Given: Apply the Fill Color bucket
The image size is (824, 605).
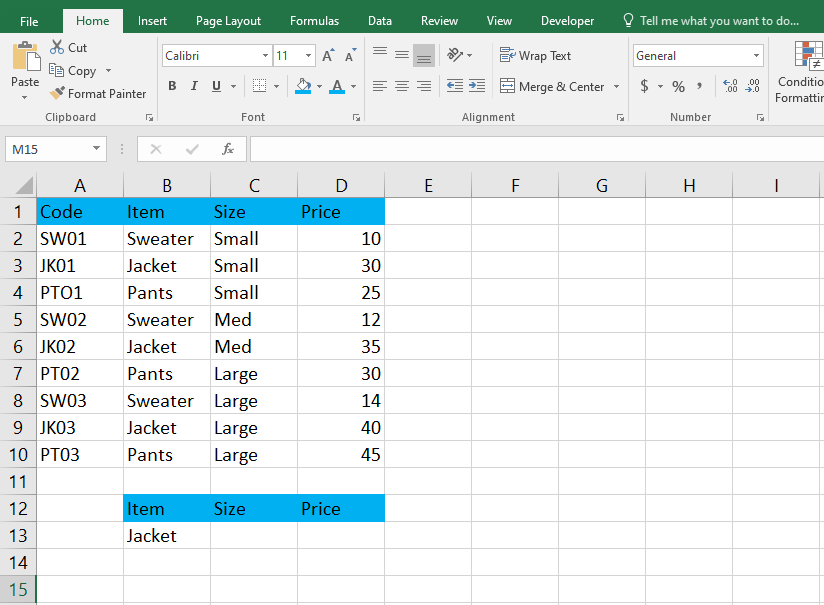Looking at the screenshot, I should click(x=303, y=86).
